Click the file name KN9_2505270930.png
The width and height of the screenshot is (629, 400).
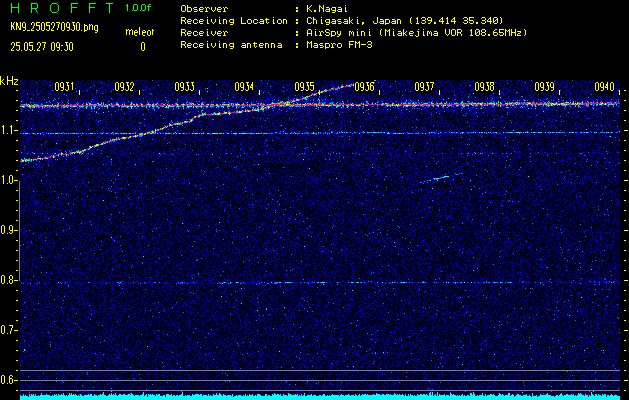[54, 27]
